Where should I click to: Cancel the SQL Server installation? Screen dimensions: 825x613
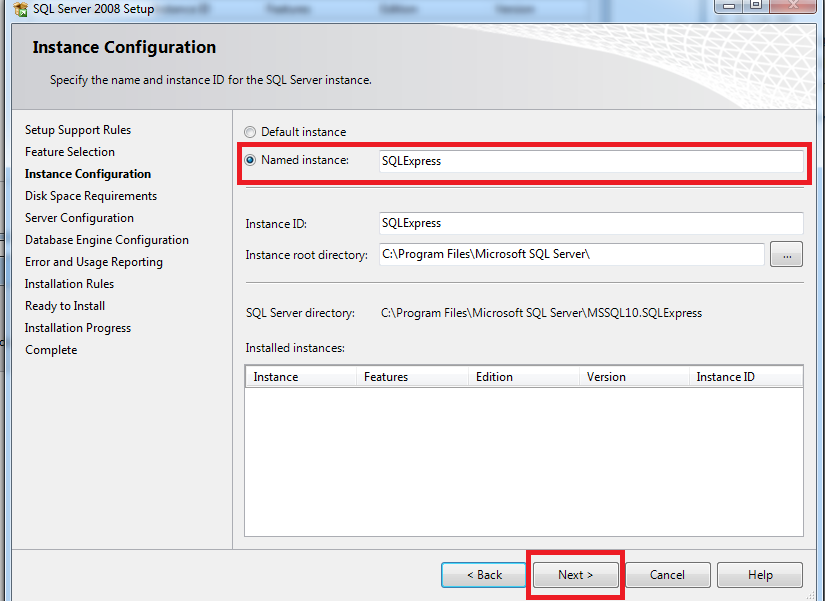(x=667, y=575)
